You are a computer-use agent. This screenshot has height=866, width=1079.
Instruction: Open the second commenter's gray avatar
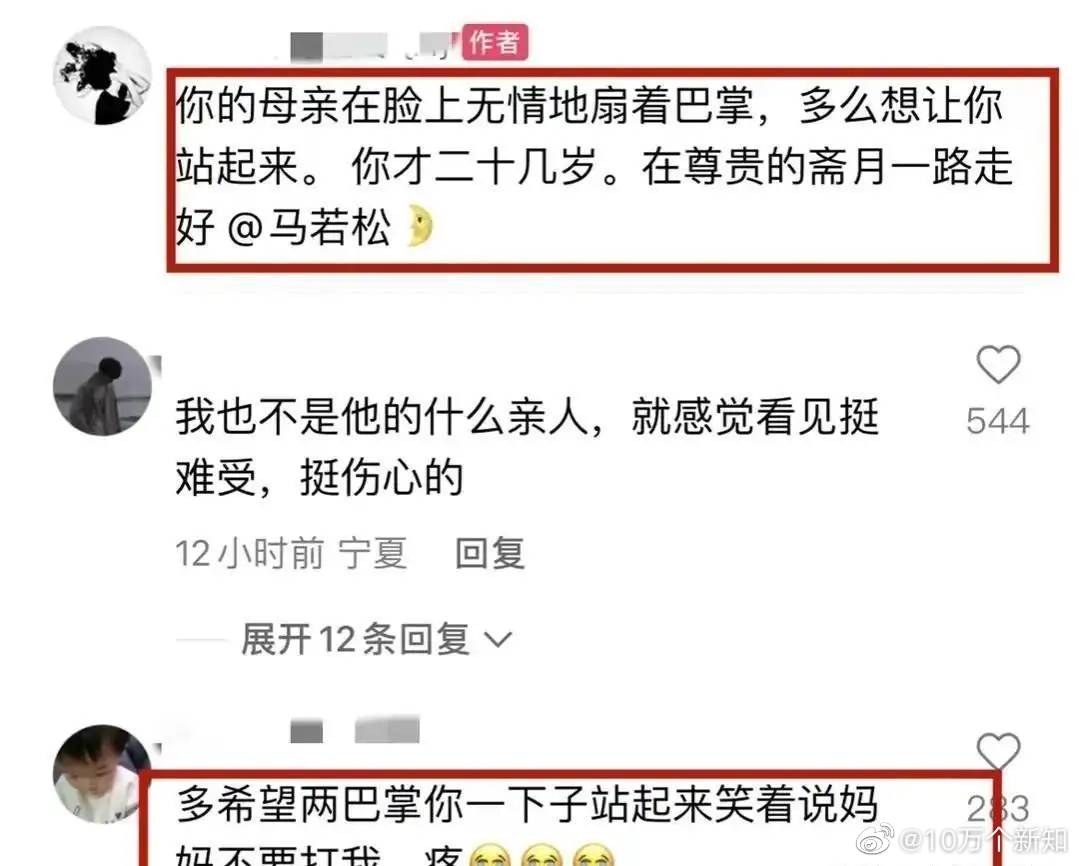(103, 386)
